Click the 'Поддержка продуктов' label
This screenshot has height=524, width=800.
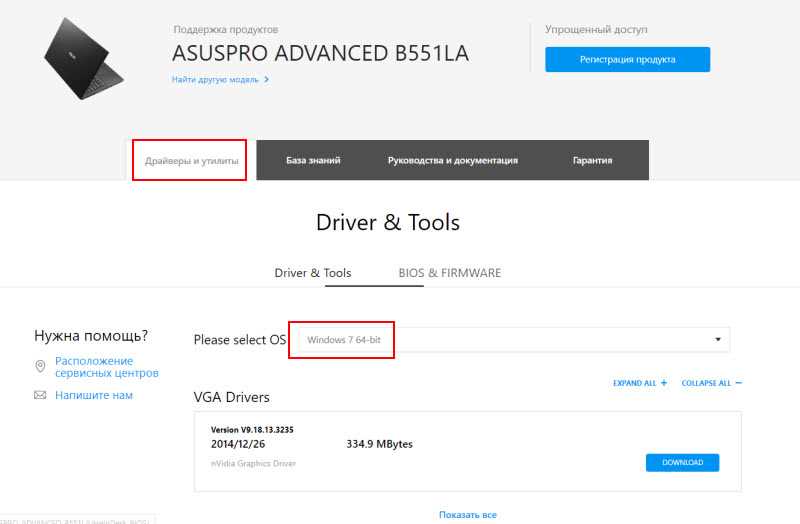(x=226, y=30)
